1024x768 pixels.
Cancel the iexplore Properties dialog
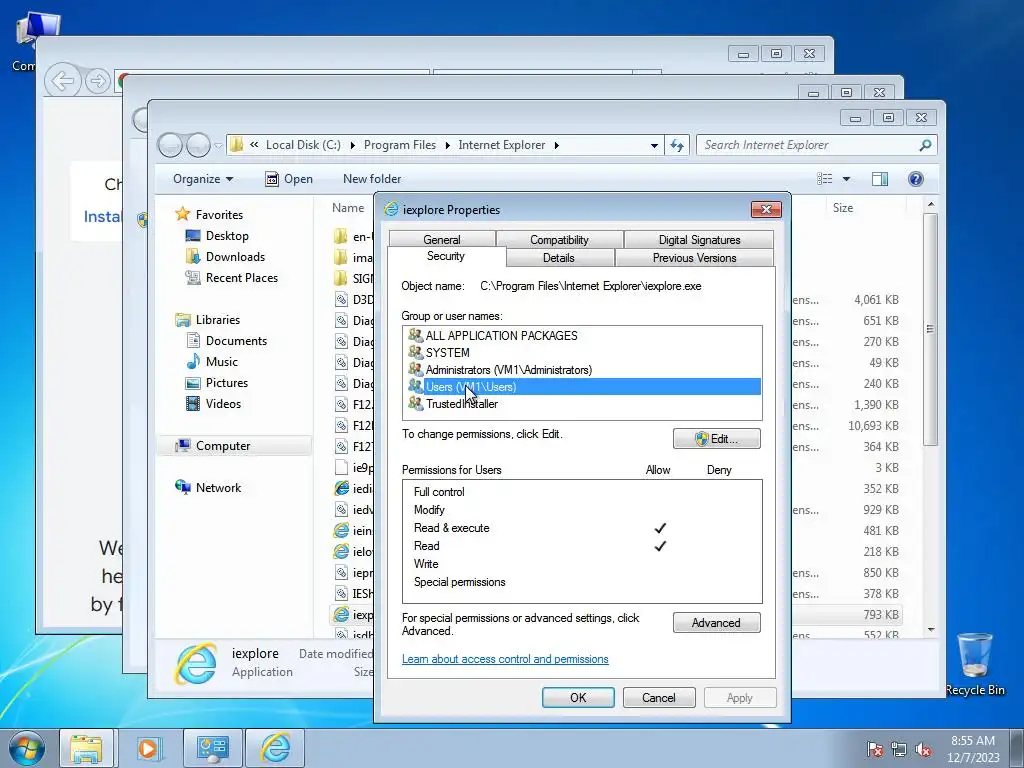pyautogui.click(x=658, y=697)
